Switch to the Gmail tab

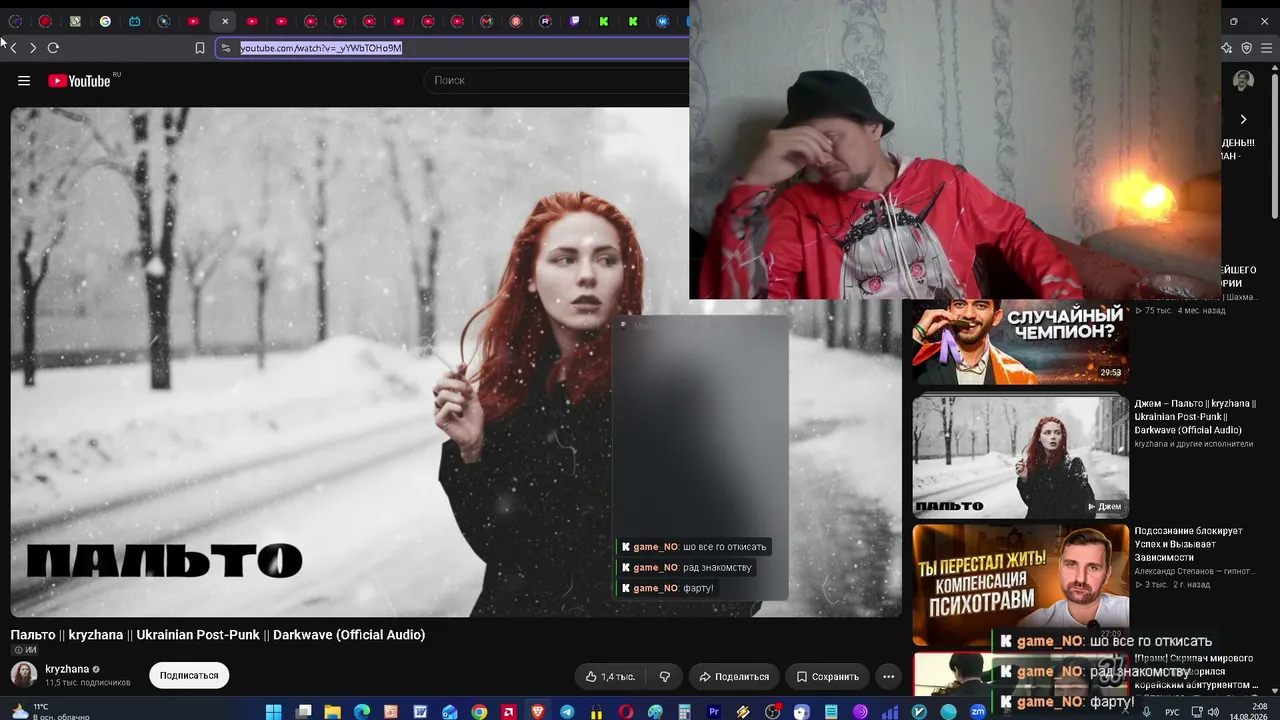(x=487, y=21)
